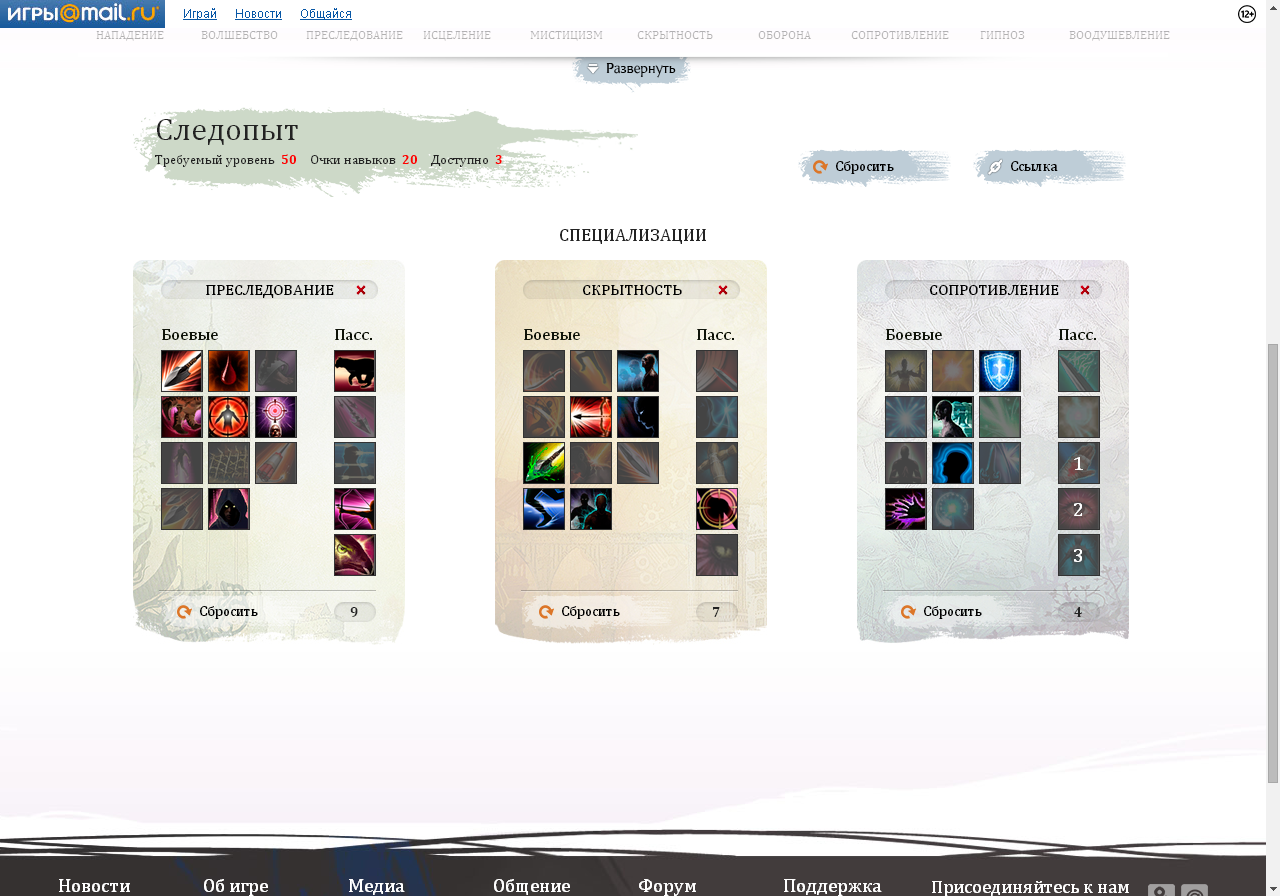Viewport: 1280px width, 896px height.
Task: Open the Общайся link in top bar
Action: (326, 14)
